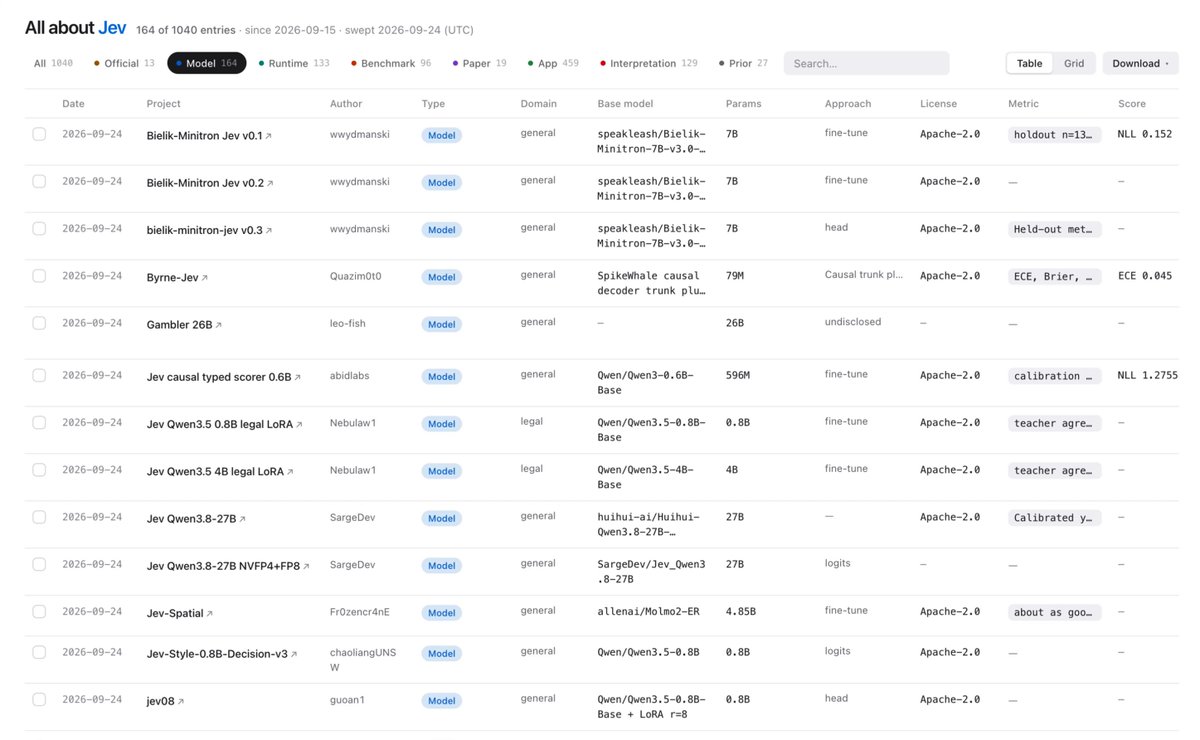The height and width of the screenshot is (740, 1200).
Task: Click author name abidlabs
Action: click(350, 374)
